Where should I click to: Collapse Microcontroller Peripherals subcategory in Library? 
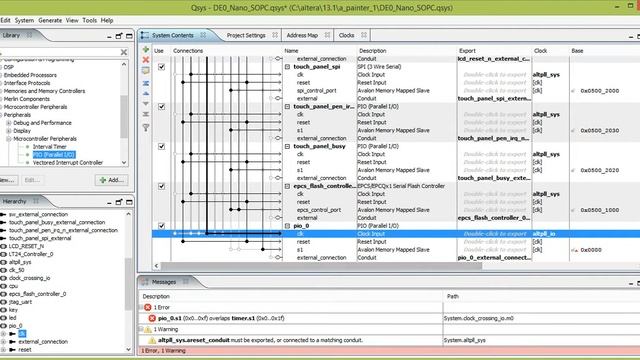[9, 139]
